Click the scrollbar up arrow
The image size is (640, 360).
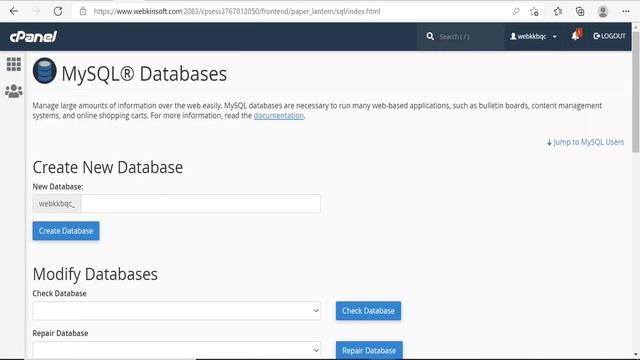pyautogui.click(x=636, y=27)
